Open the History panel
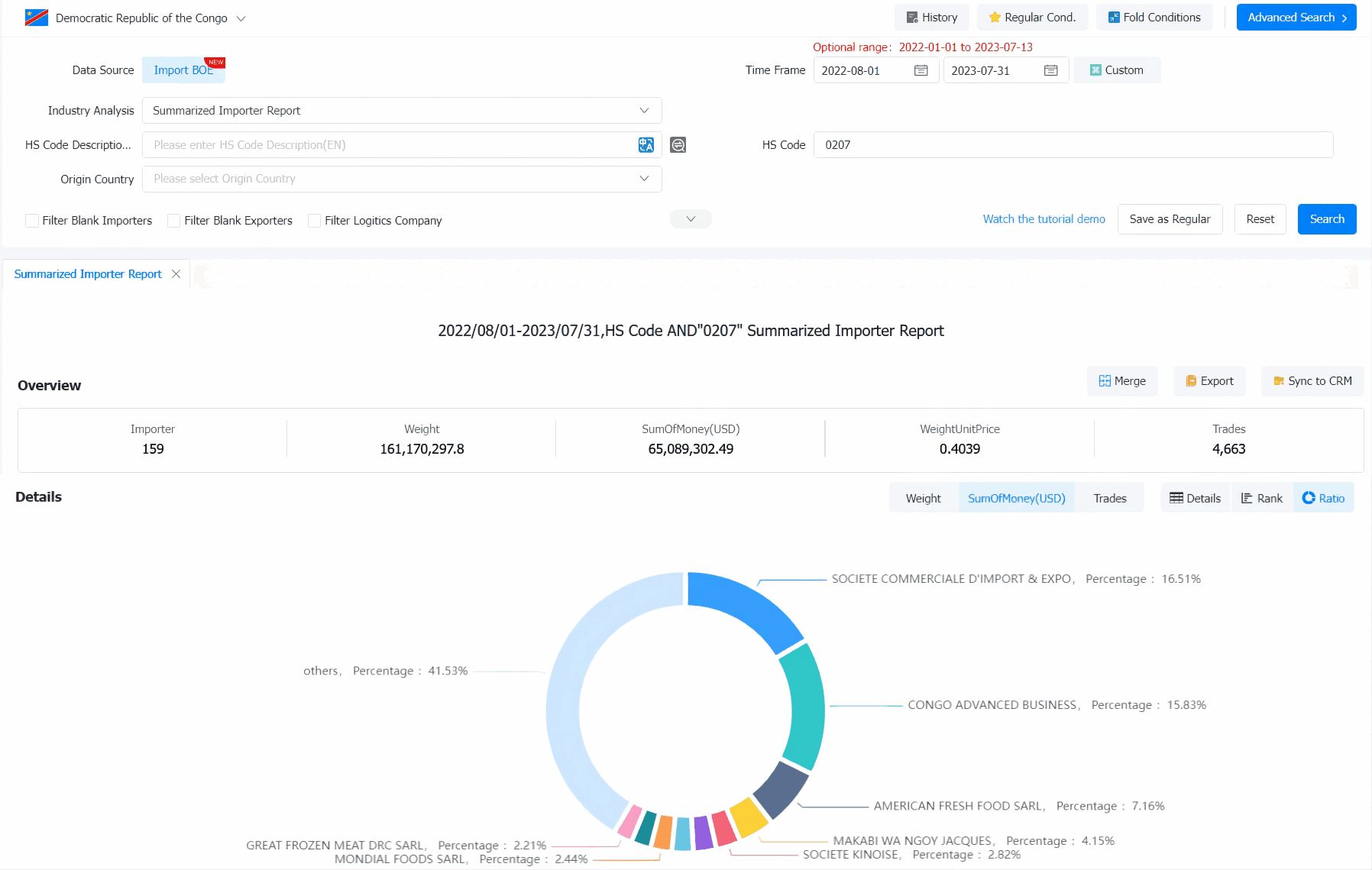Image resolution: width=1372 pixels, height=870 pixels. click(x=931, y=18)
